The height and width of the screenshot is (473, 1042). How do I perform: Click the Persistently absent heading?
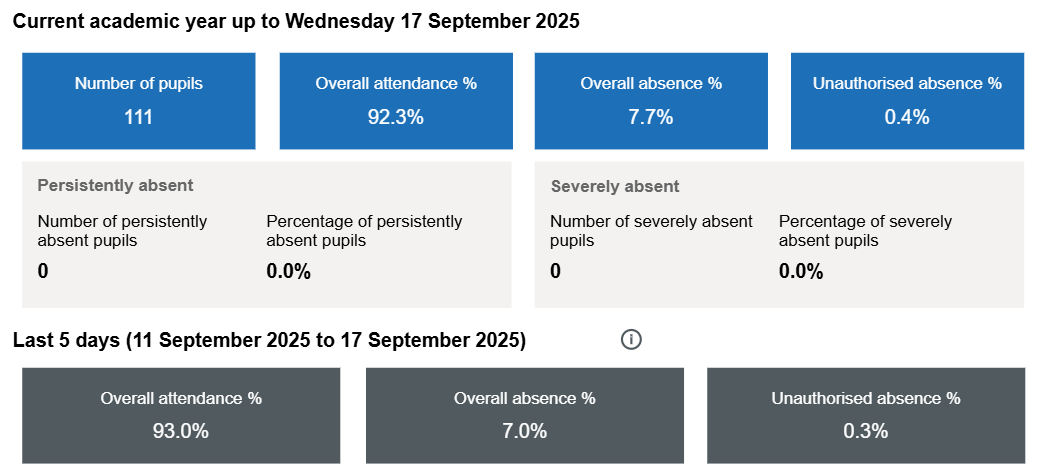(115, 185)
